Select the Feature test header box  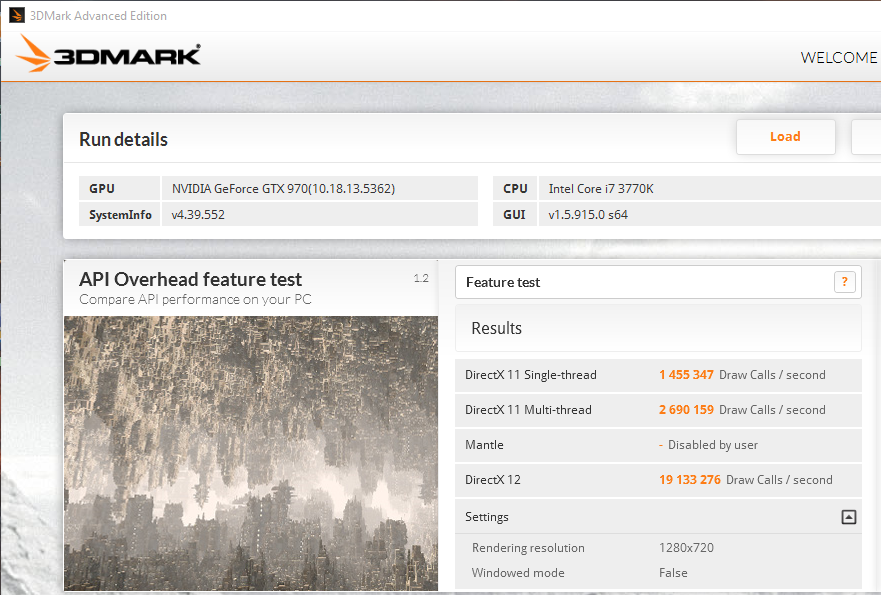658,282
